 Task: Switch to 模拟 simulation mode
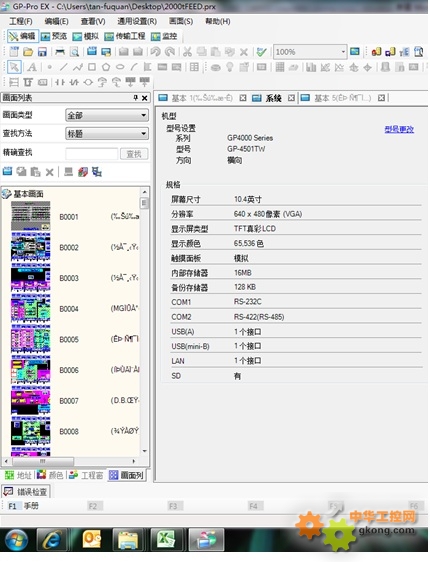[86, 36]
